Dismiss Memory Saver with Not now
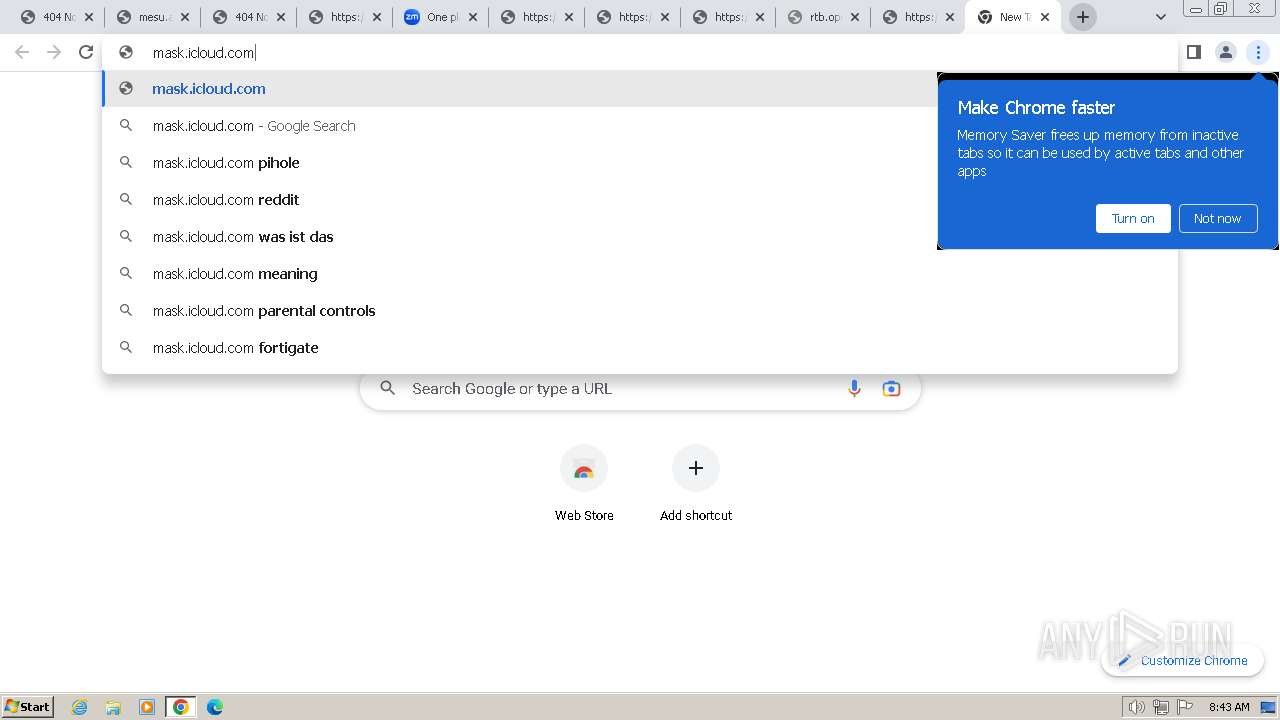Image resolution: width=1280 pixels, height=720 pixels. (x=1217, y=218)
